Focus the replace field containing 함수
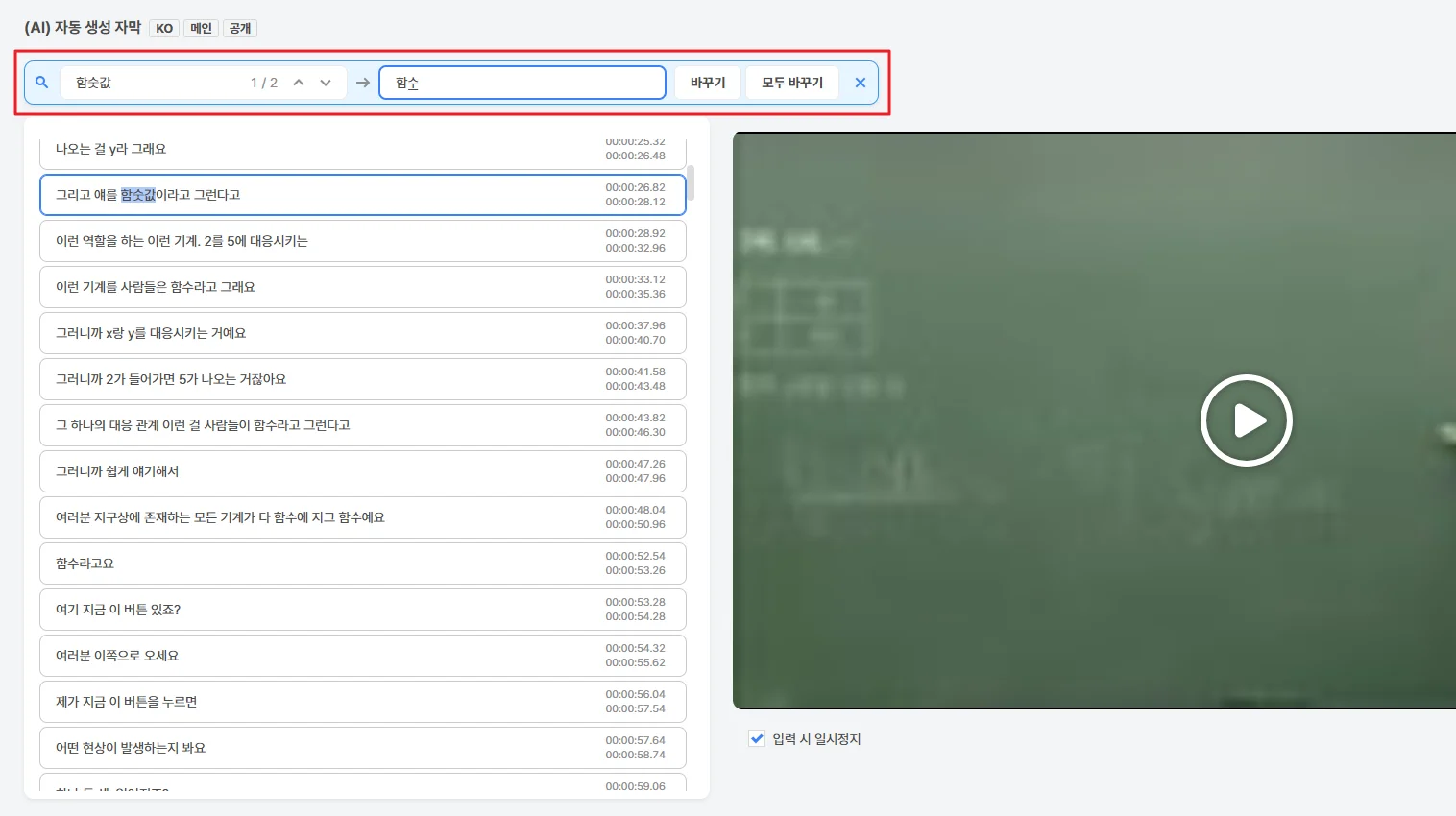 522,83
